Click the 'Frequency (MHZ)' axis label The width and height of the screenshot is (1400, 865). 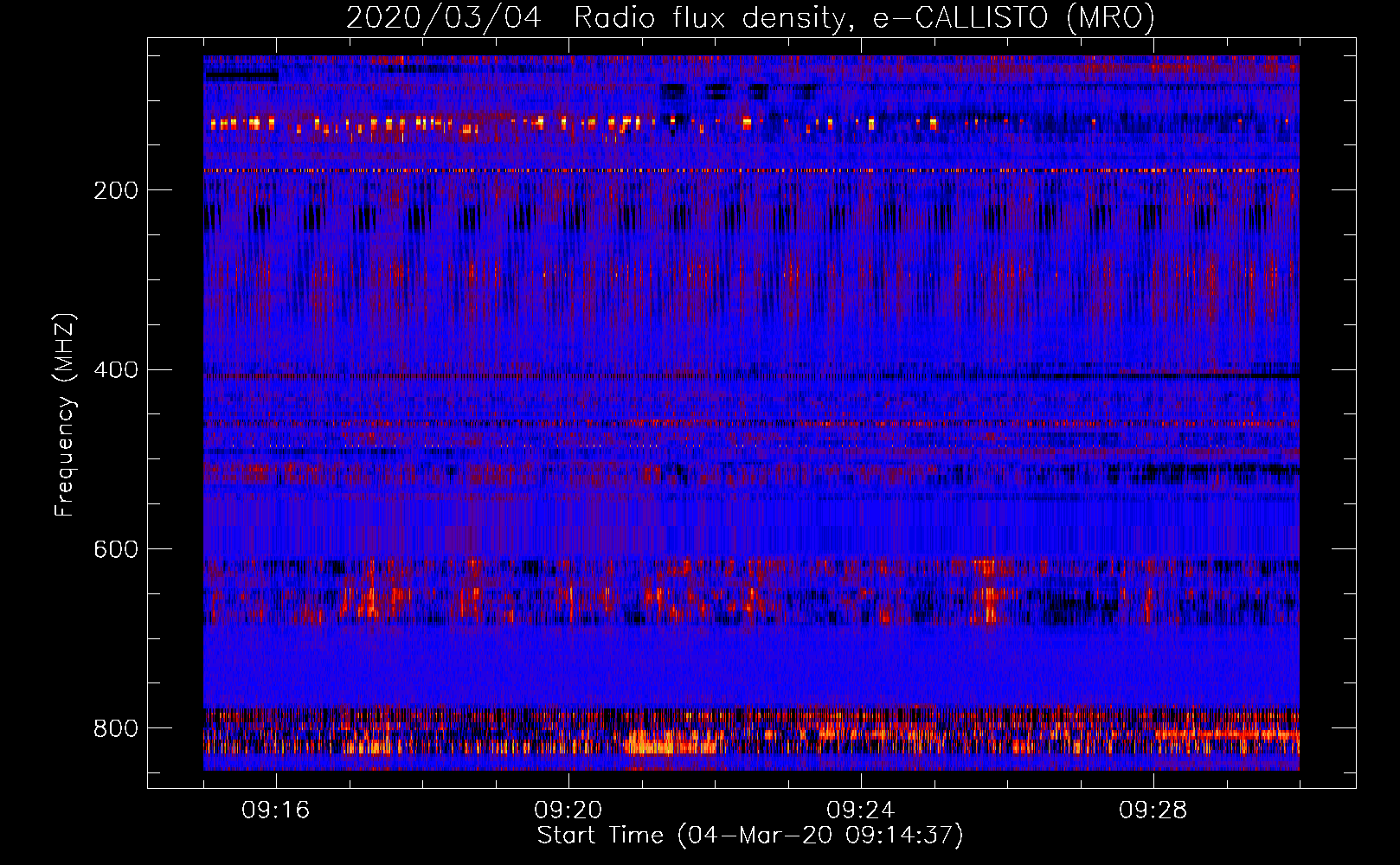tap(64, 414)
